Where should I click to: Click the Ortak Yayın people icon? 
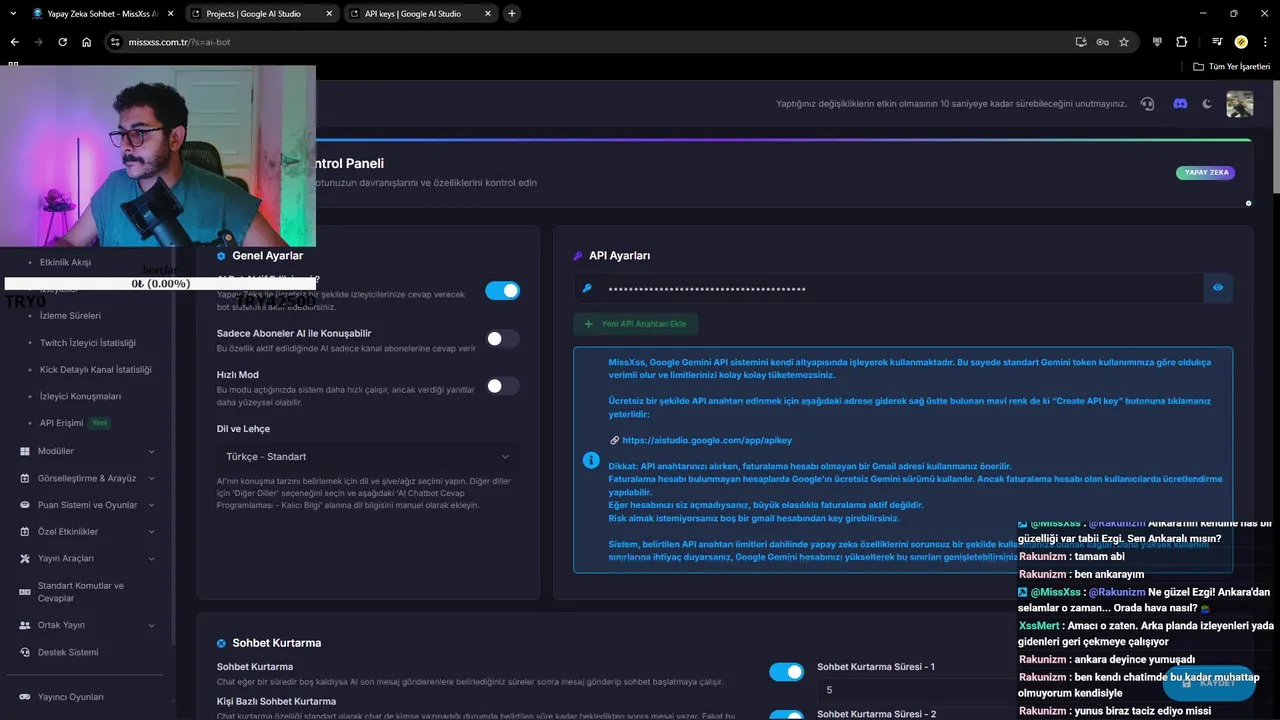25,625
